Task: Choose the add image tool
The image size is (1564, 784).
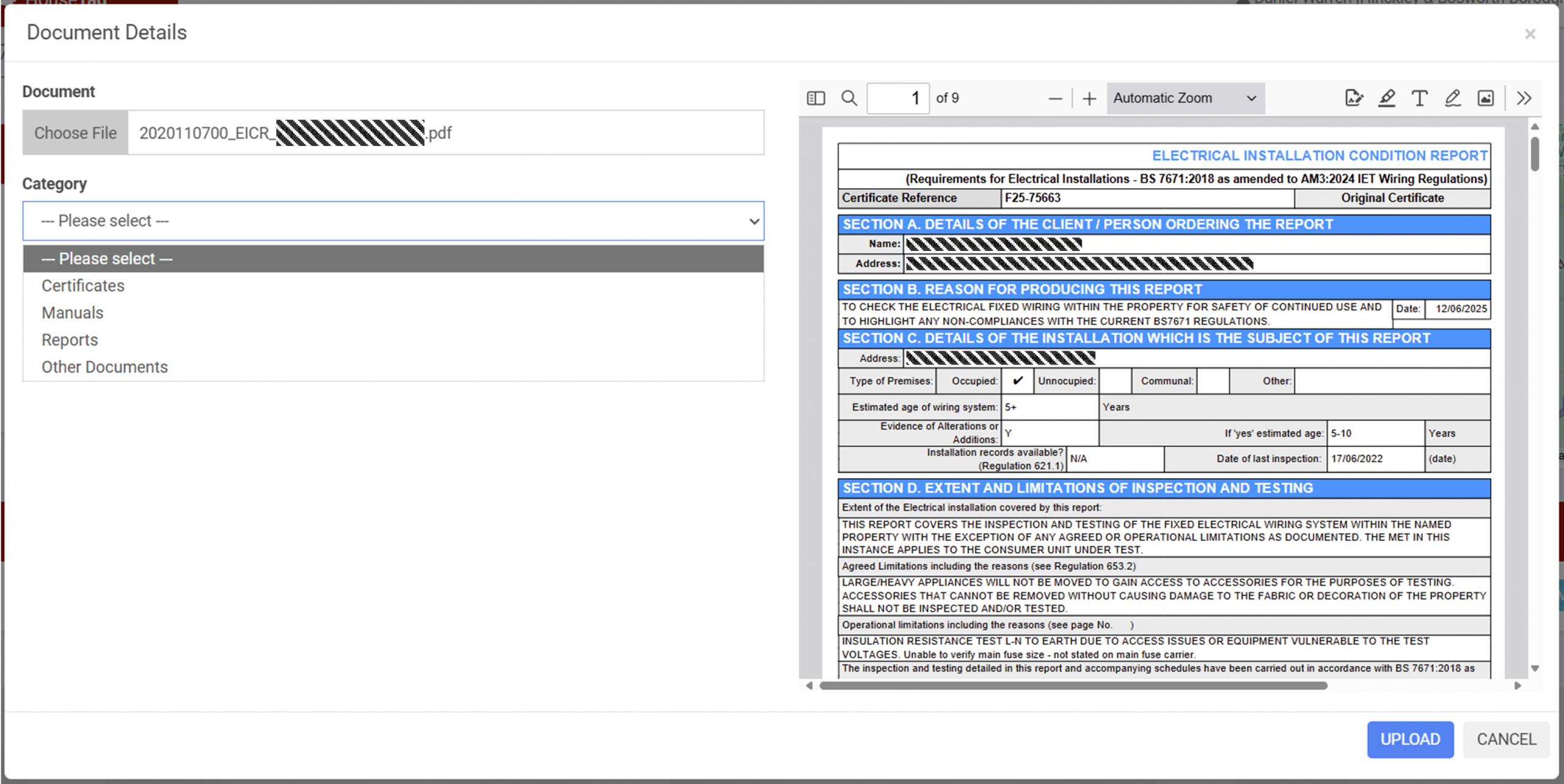Action: tap(1485, 98)
